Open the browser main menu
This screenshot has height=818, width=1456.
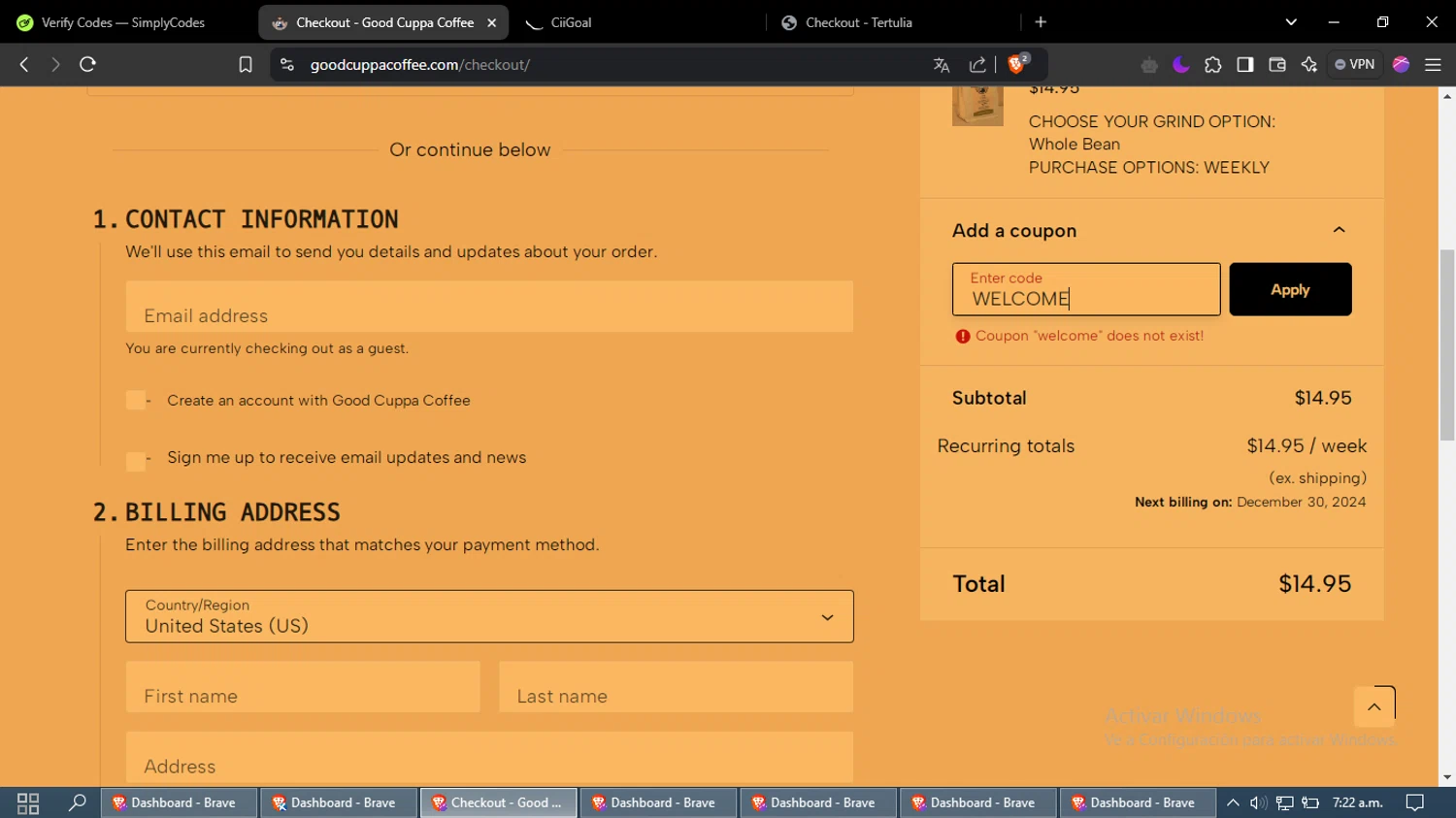point(1433,65)
